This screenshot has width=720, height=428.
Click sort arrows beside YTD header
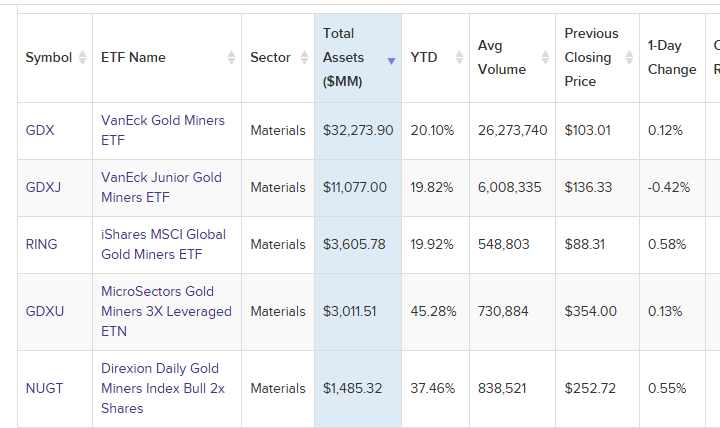[459, 58]
